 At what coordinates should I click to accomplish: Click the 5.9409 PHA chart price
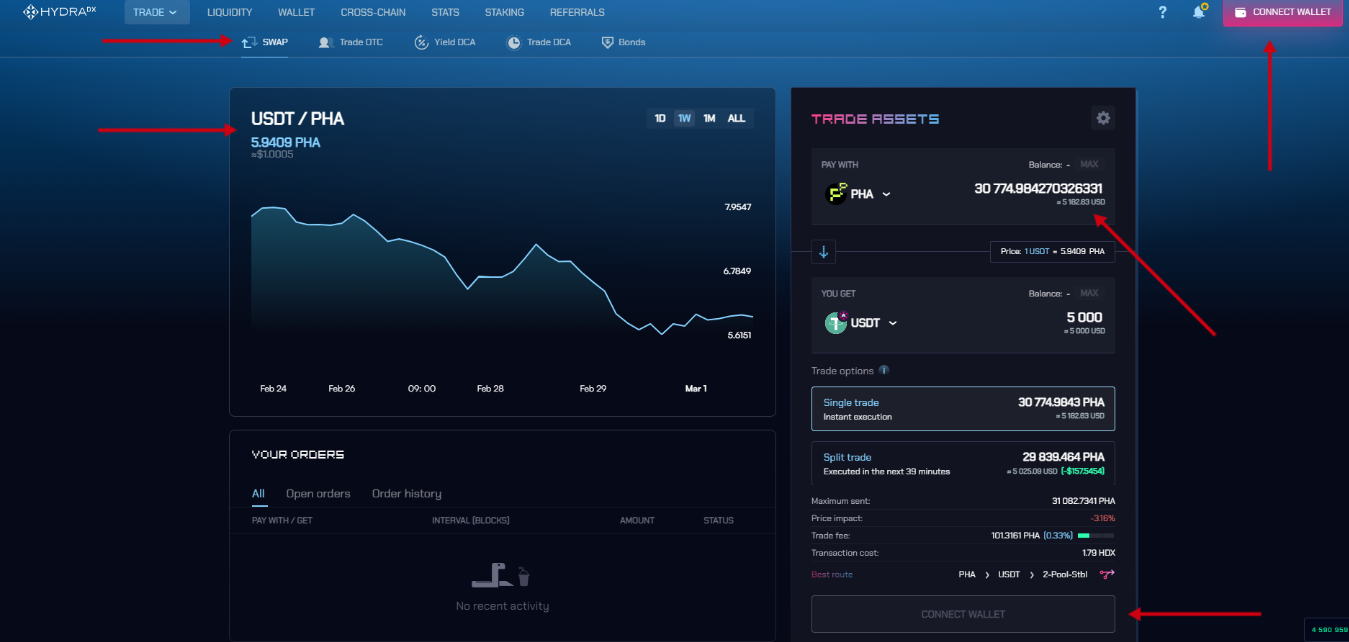coord(286,143)
